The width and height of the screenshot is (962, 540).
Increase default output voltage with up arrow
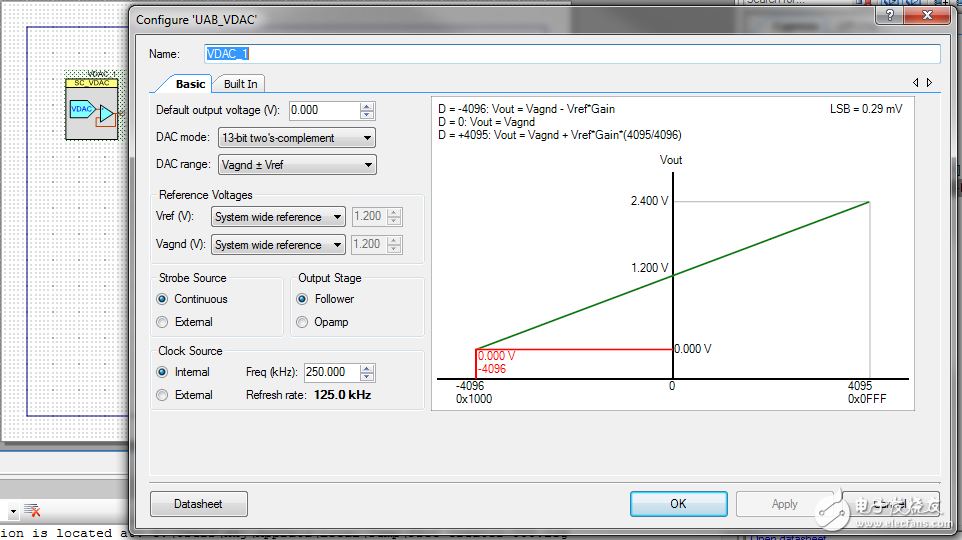[x=367, y=106]
